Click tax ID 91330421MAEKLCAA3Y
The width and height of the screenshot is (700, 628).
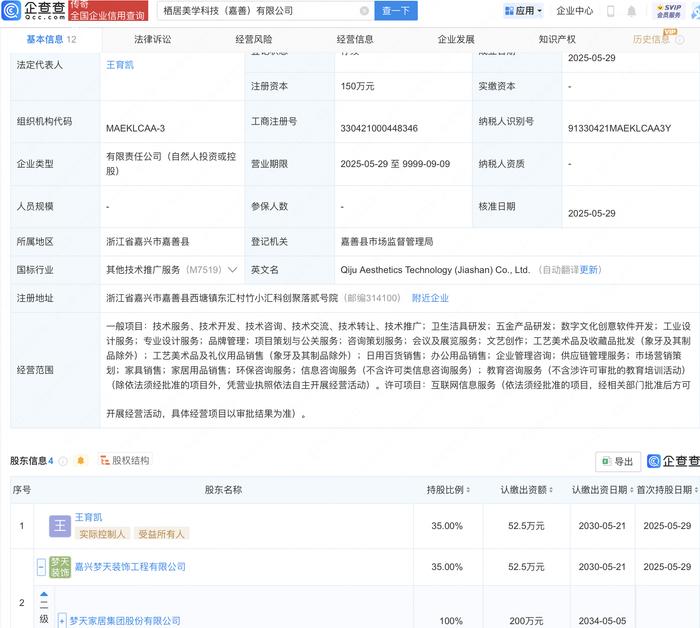click(x=619, y=129)
